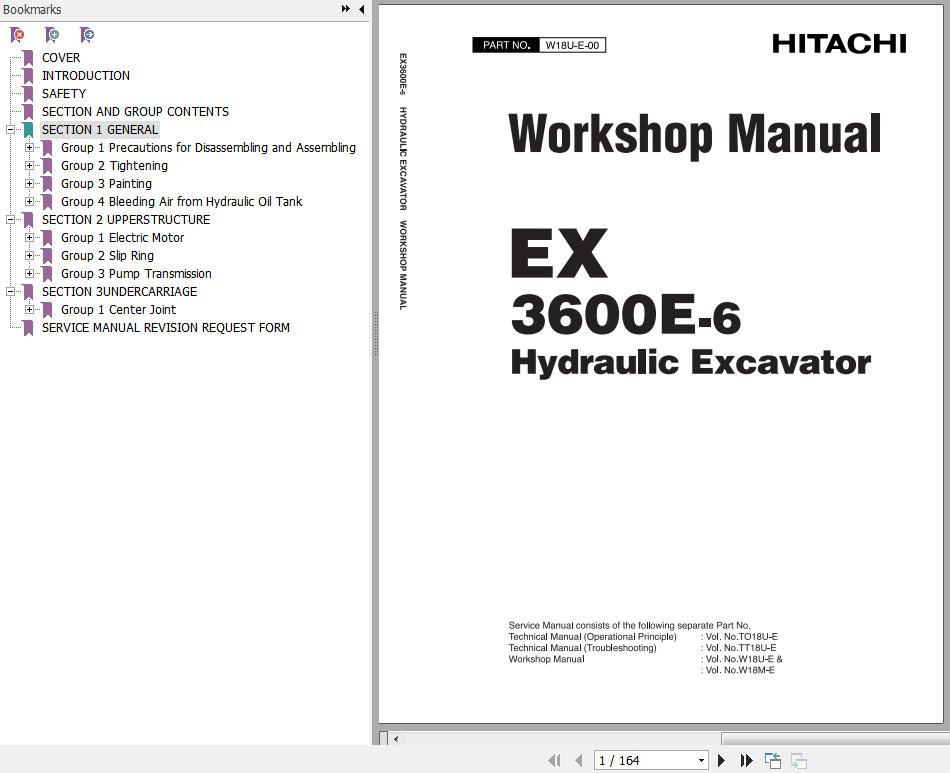The image size is (950, 773).
Task: Open Group 4 Bleeding Air from Hydraulic Oil Tank
Action: (182, 202)
